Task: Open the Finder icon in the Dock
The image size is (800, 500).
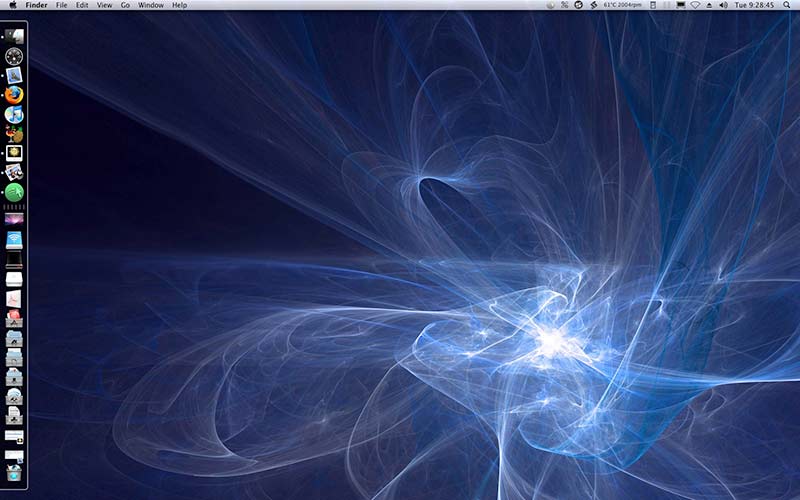Action: (x=14, y=36)
